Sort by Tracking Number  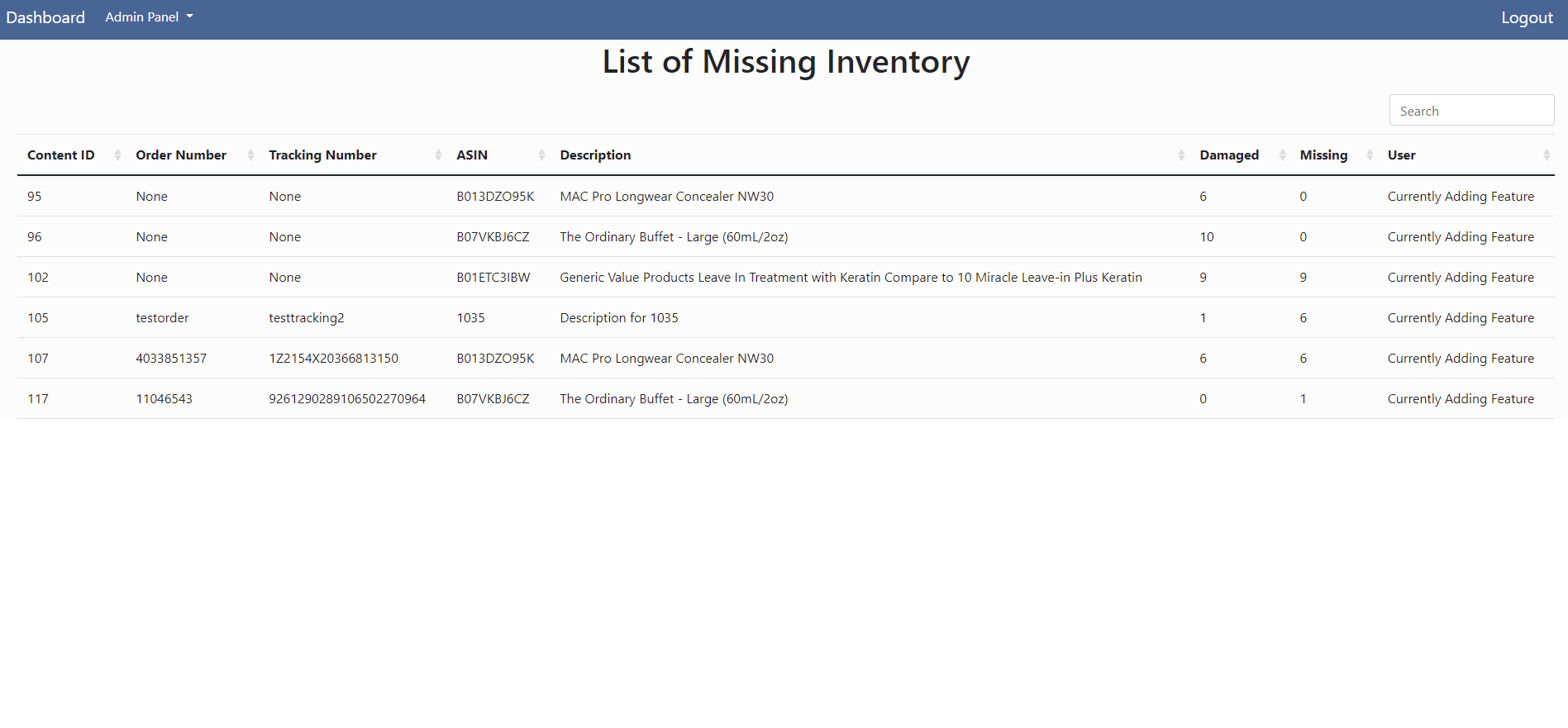439,155
